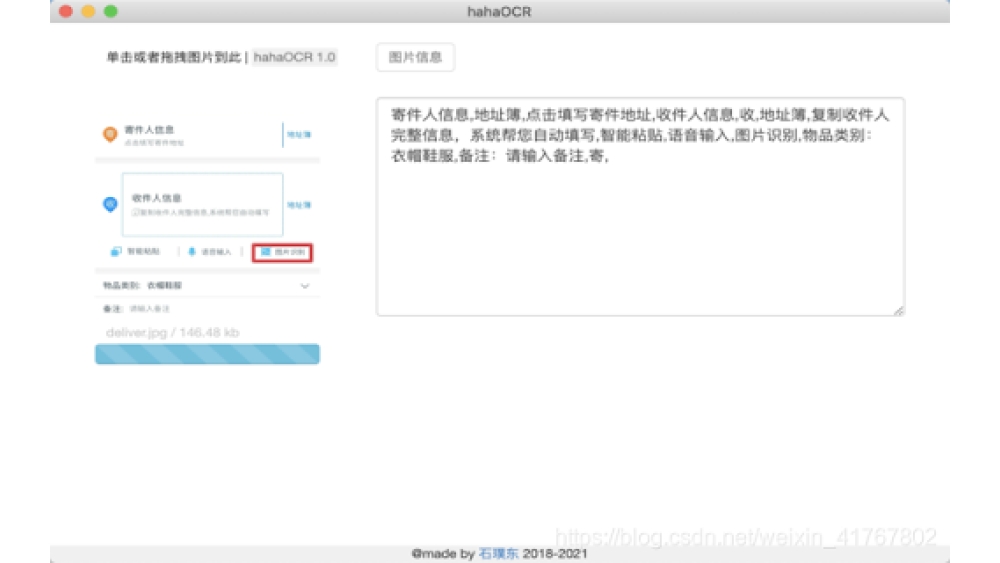This screenshot has height=563, width=1000.
Task: Click the 收件人信息 recipient info box
Action: coord(202,204)
